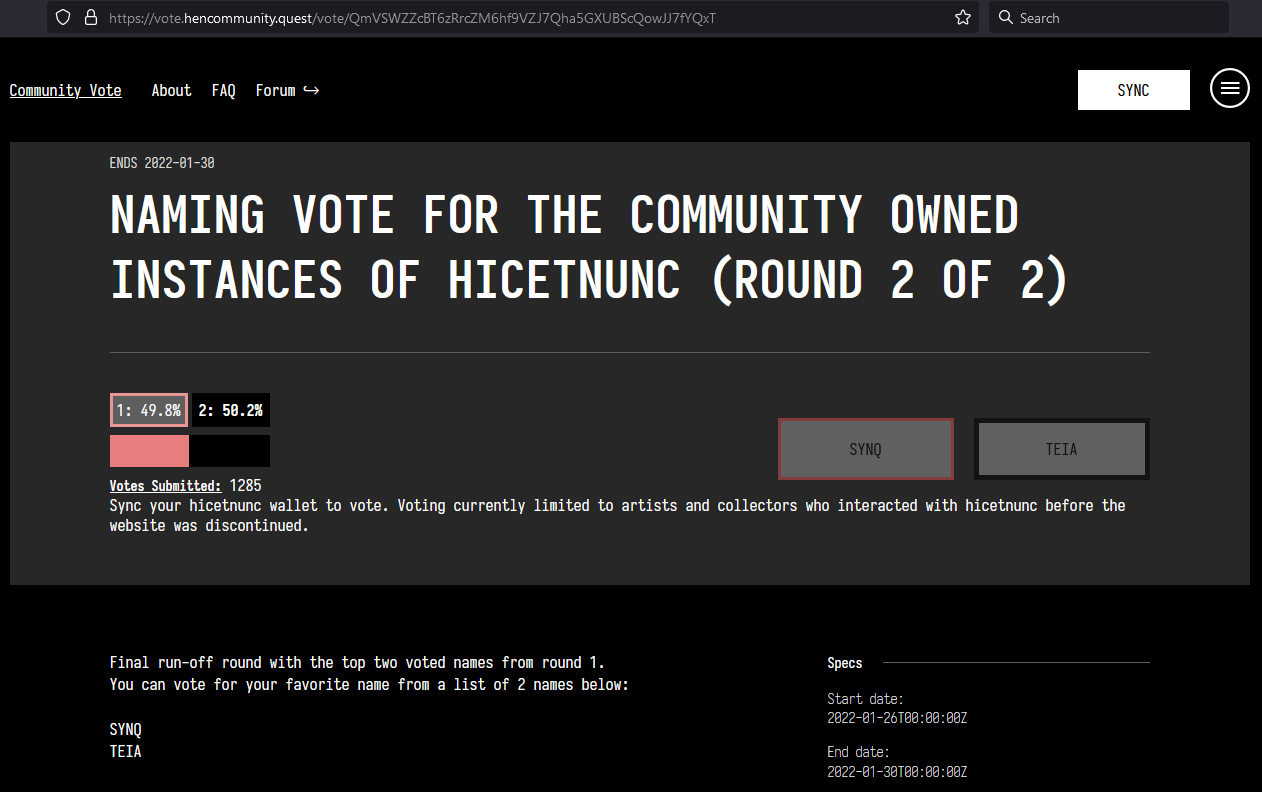Click the 'Start date:' label
Image resolution: width=1262 pixels, height=792 pixels.
point(865,699)
